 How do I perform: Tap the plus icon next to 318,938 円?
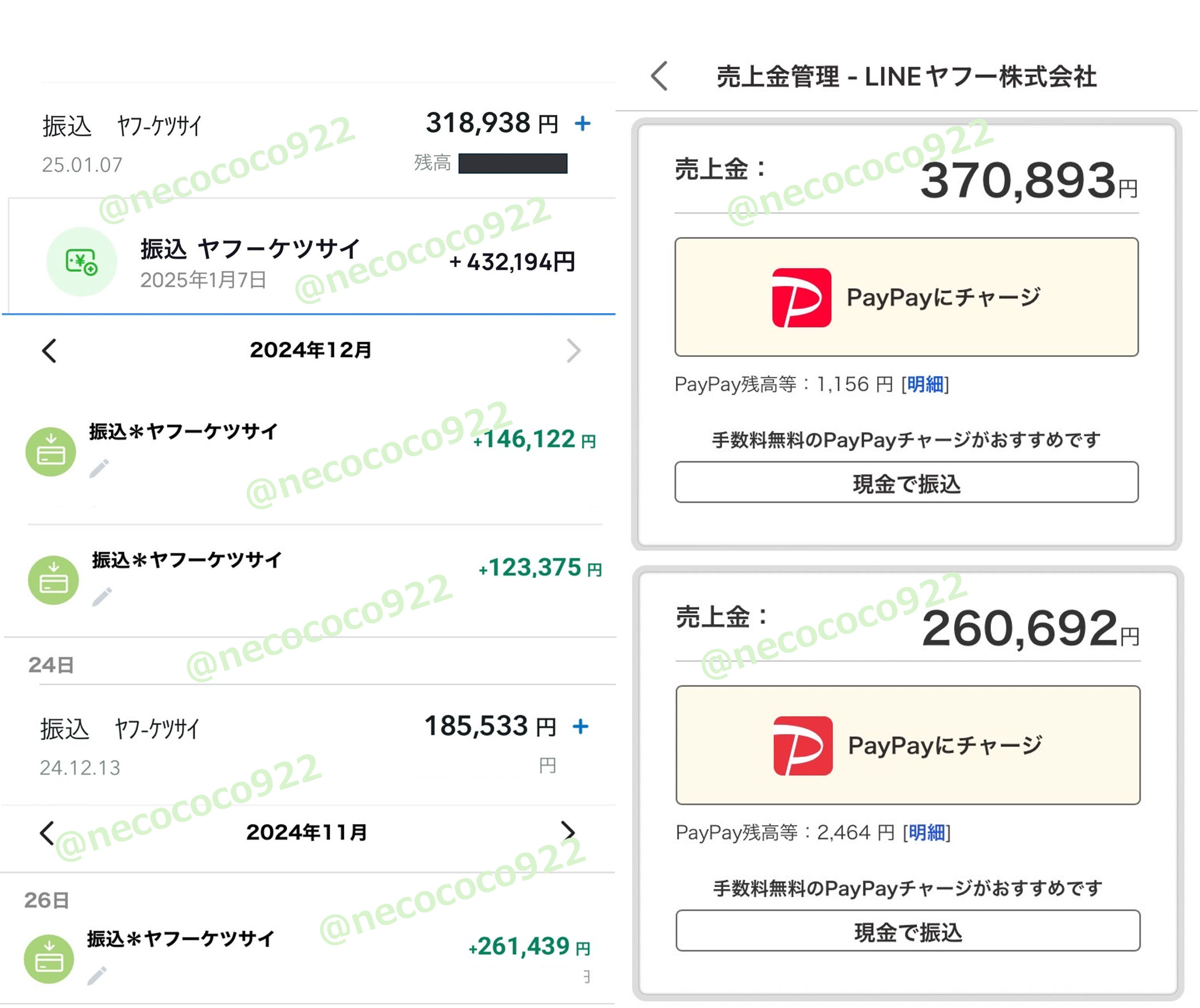tap(582, 123)
